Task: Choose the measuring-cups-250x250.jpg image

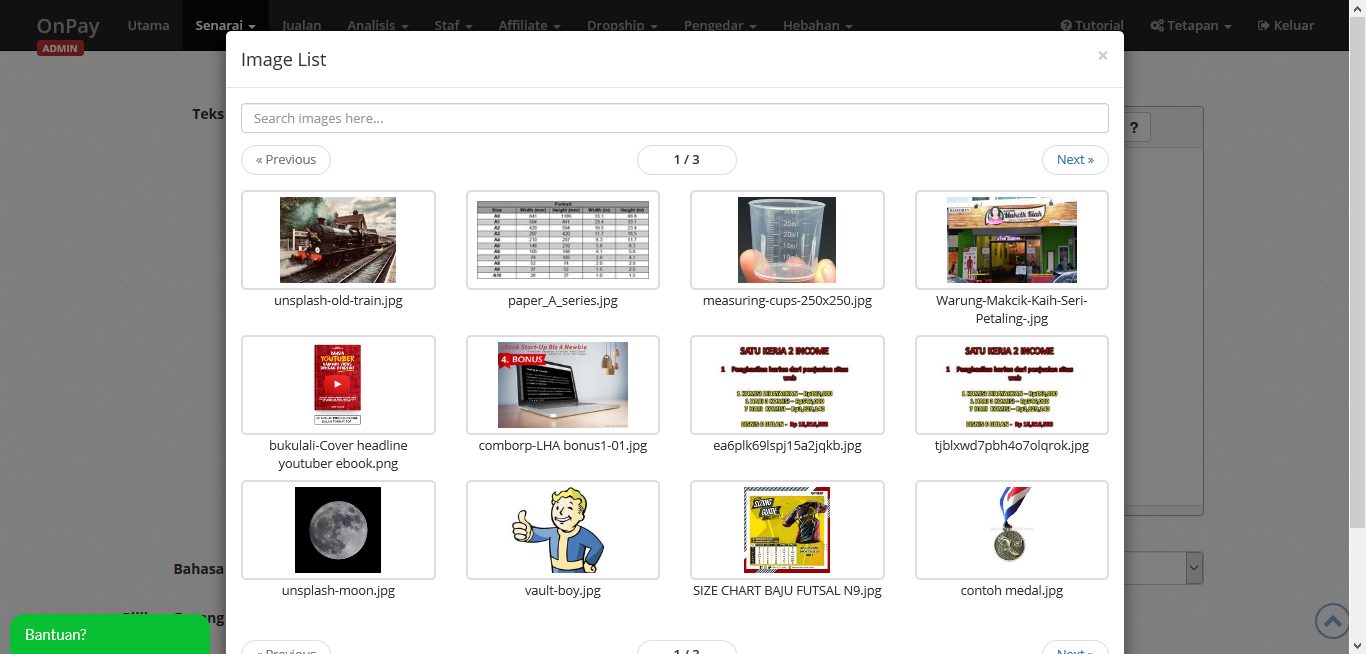Action: coord(787,240)
